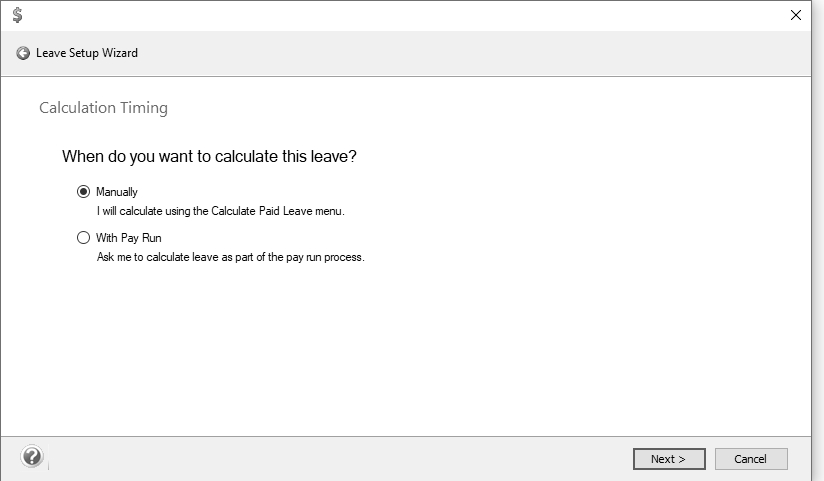This screenshot has width=824, height=481.
Task: Select the With Pay Run radio button
Action: click(83, 238)
